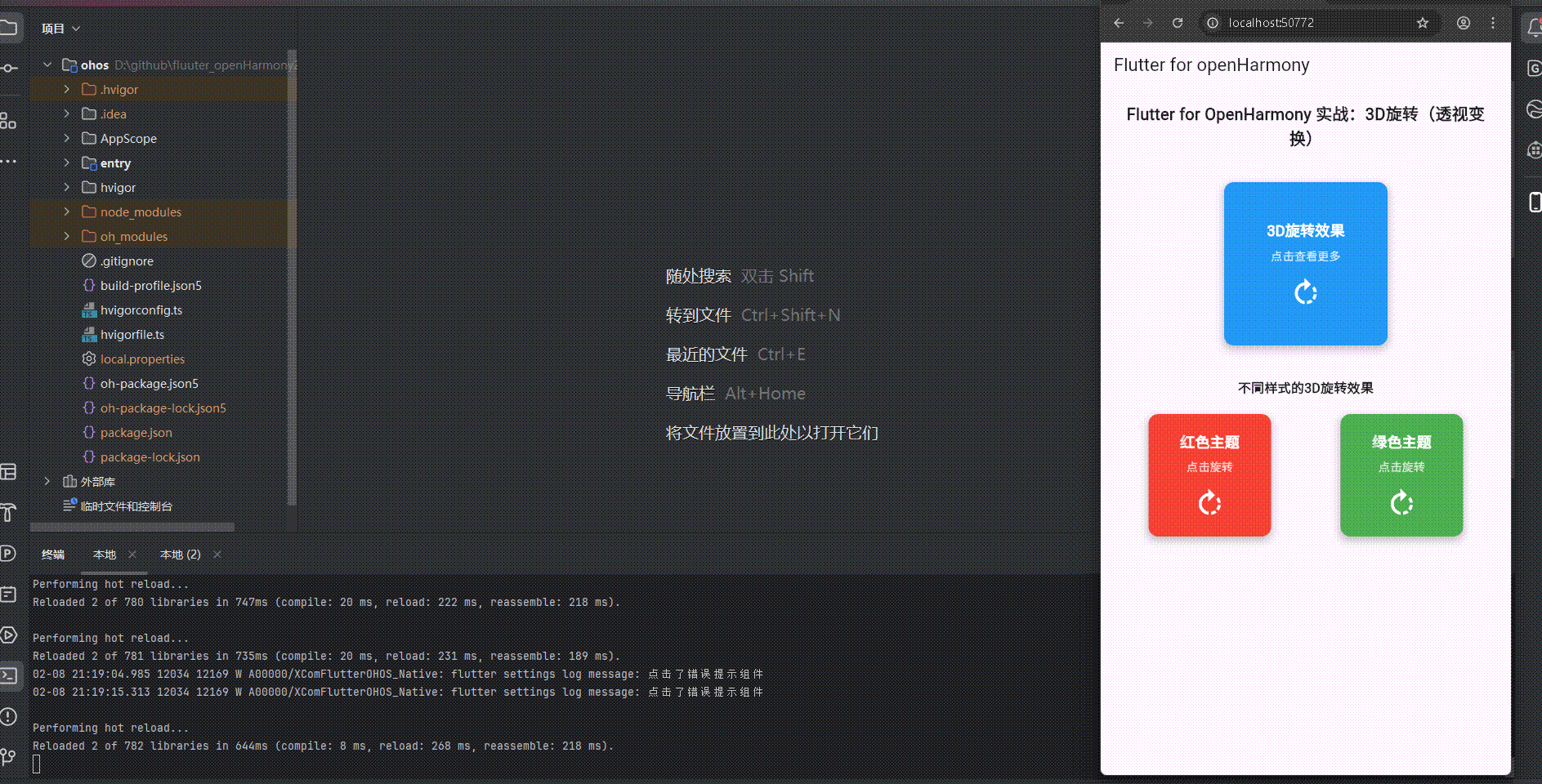Expand the .hvigor folder
This screenshot has width=1542, height=784.
[67, 89]
